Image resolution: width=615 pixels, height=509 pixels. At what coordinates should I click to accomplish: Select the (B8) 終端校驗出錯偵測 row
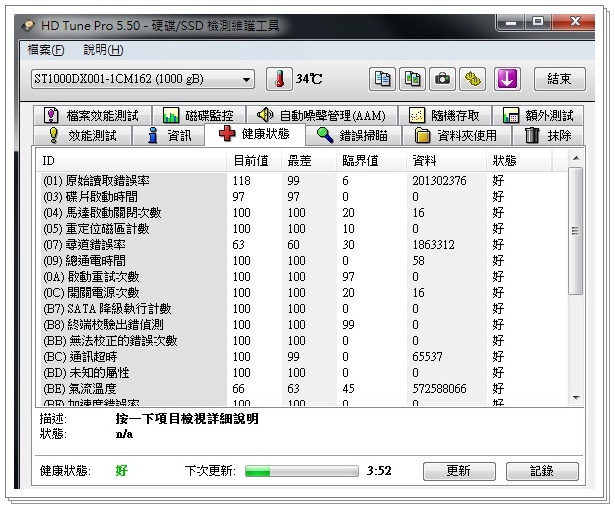pos(302,325)
